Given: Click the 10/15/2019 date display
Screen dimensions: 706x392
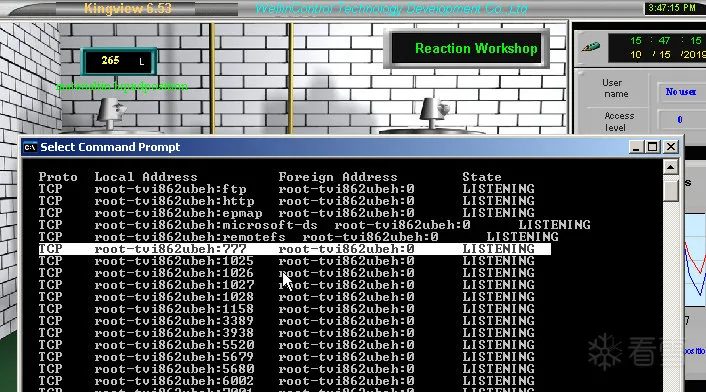Looking at the screenshot, I should coord(667,54).
